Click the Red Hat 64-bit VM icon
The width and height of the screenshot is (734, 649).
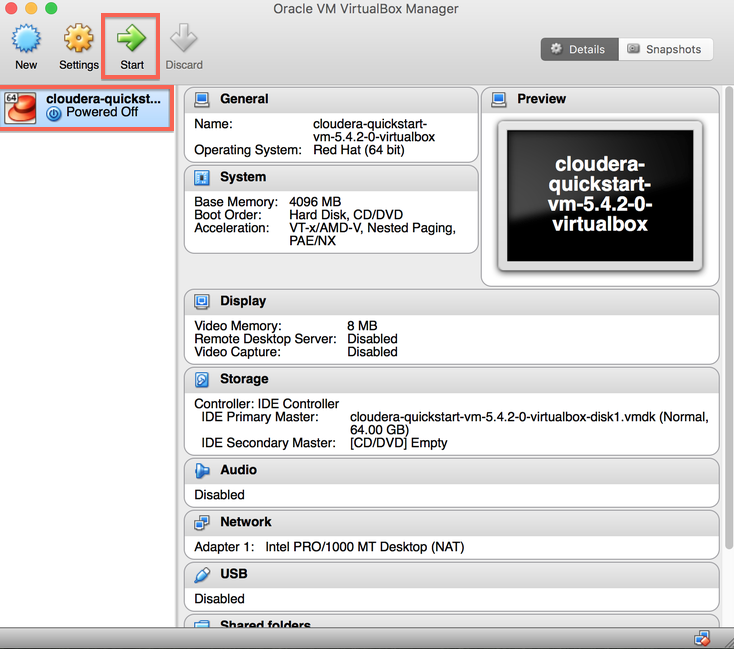[x=20, y=108]
